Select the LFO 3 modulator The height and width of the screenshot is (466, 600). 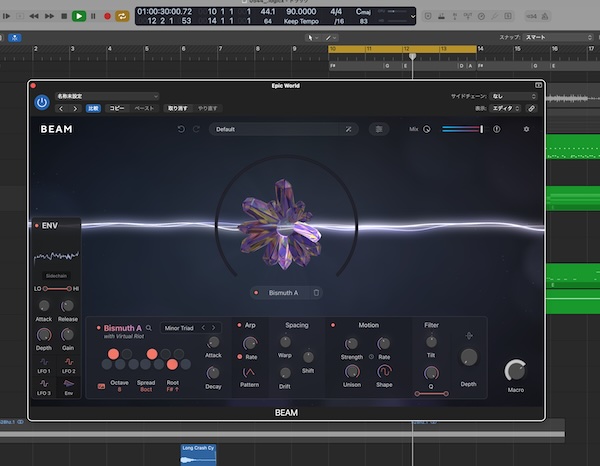pyautogui.click(x=44, y=387)
